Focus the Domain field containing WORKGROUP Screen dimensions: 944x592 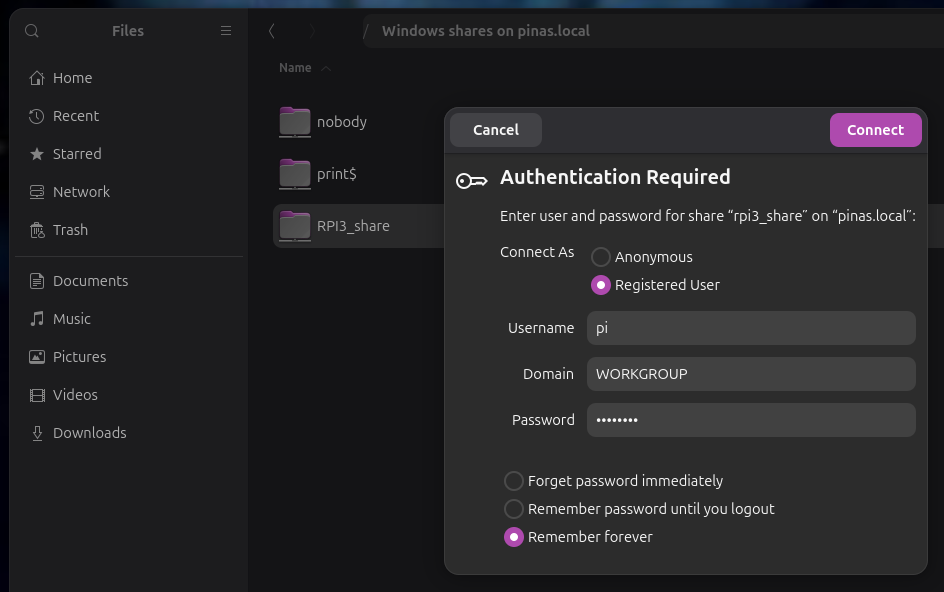coord(751,374)
